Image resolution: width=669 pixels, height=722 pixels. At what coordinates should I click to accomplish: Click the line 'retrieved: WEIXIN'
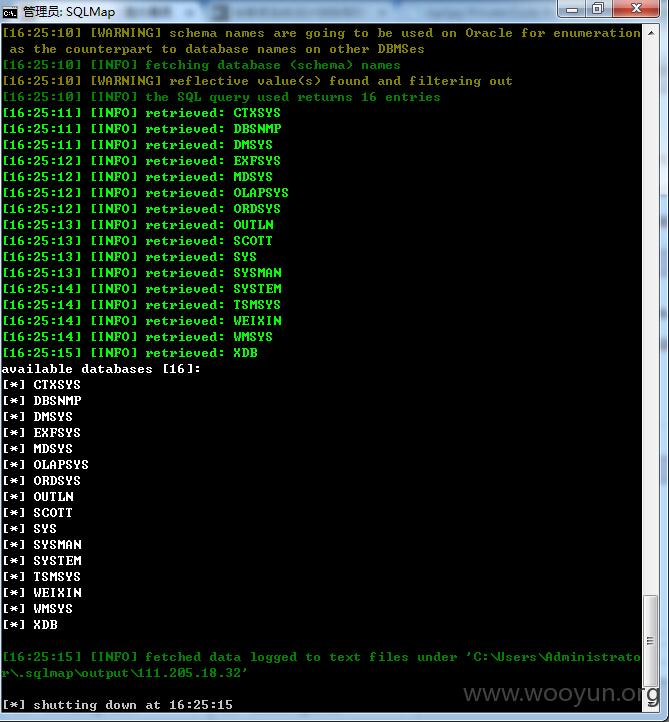click(142, 321)
